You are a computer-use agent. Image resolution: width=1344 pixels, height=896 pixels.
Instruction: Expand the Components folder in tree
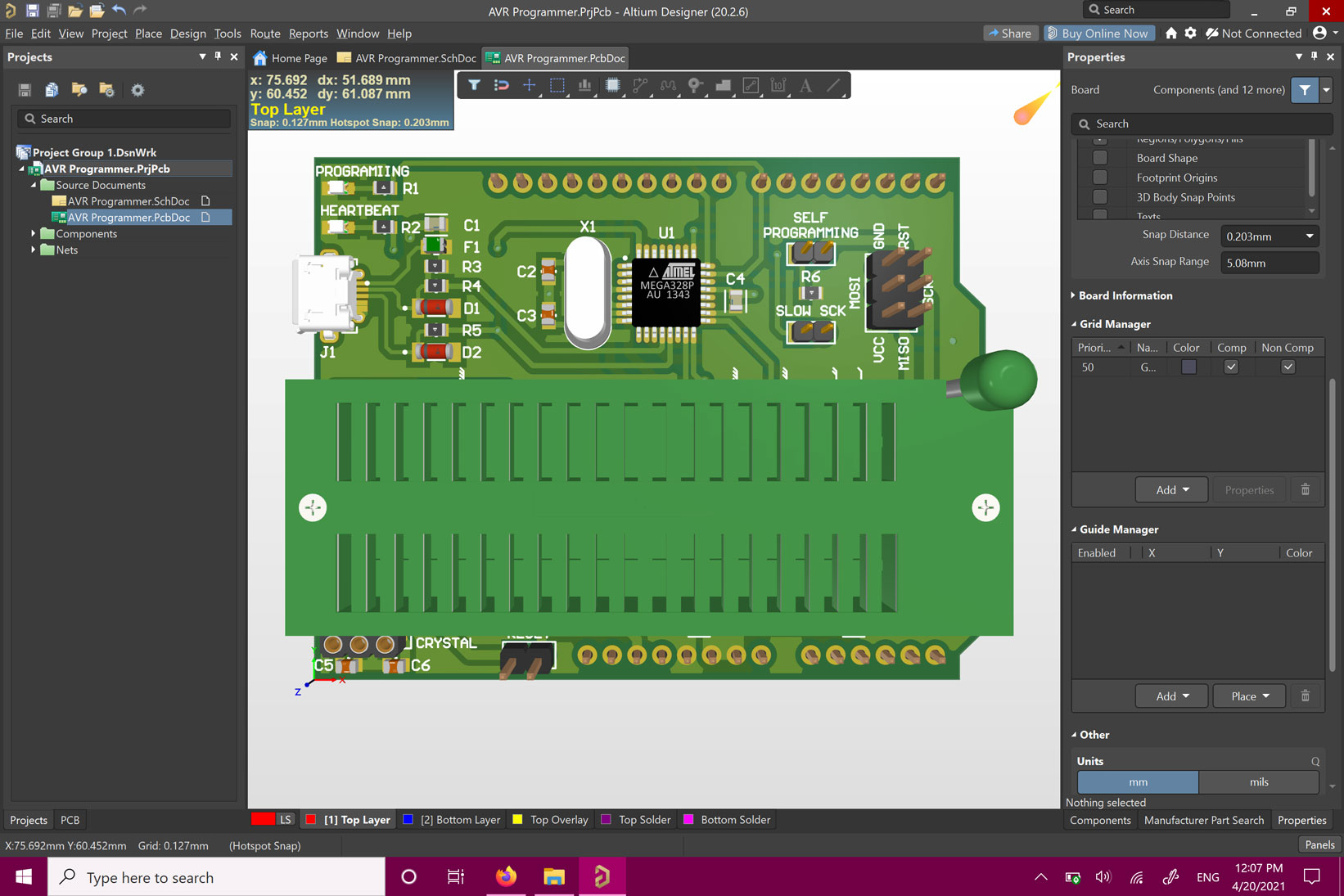[34, 233]
